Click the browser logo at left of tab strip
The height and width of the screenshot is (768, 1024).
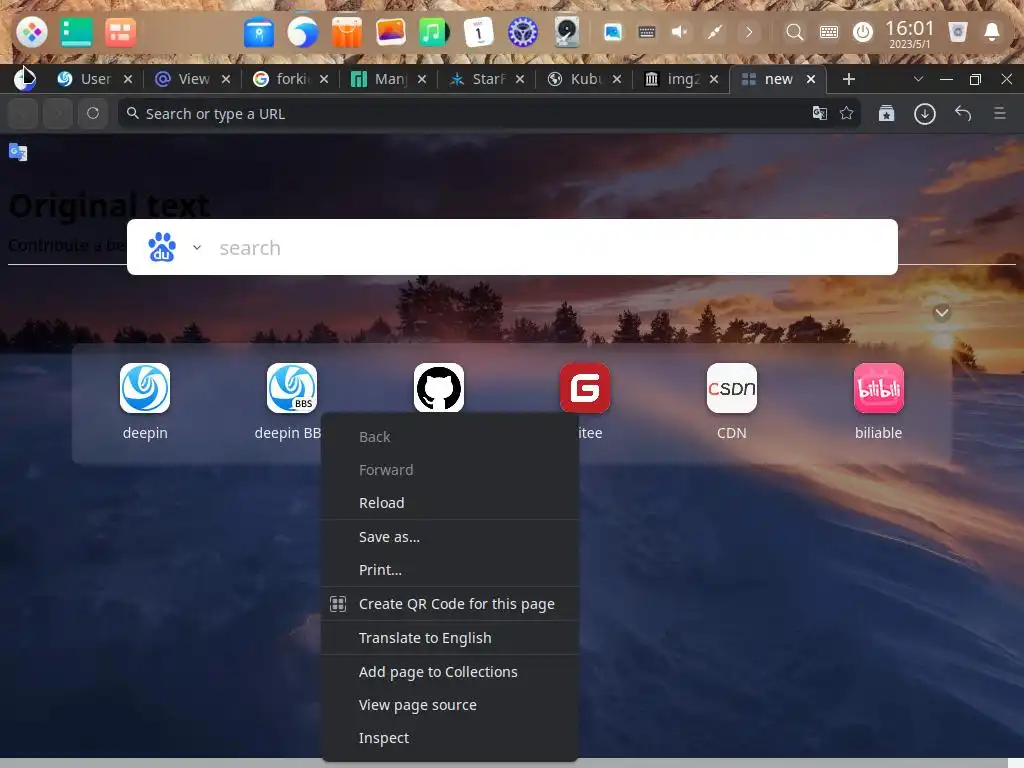(25, 79)
